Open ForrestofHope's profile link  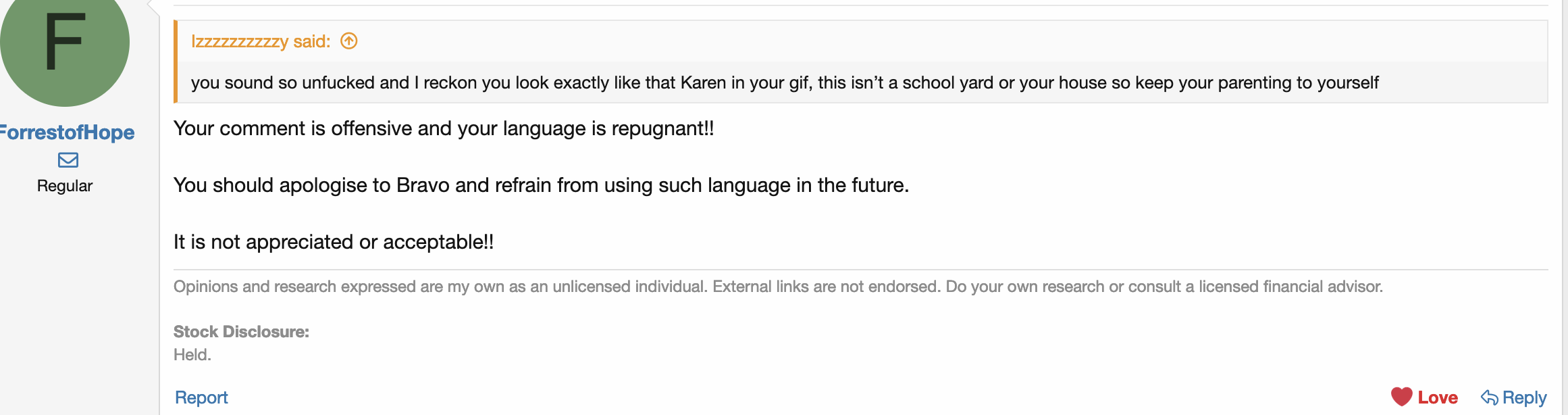coord(68,132)
